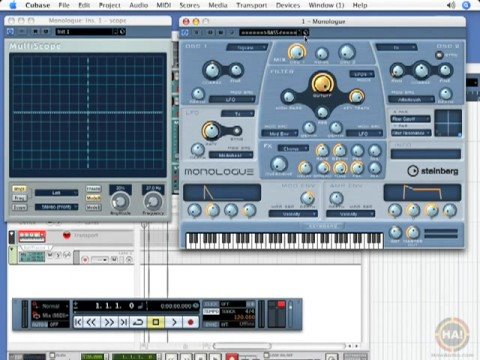This screenshot has height=360, width=480.
Task: Click the Spotlight search icon in the menu bar
Action: click(466, 5)
